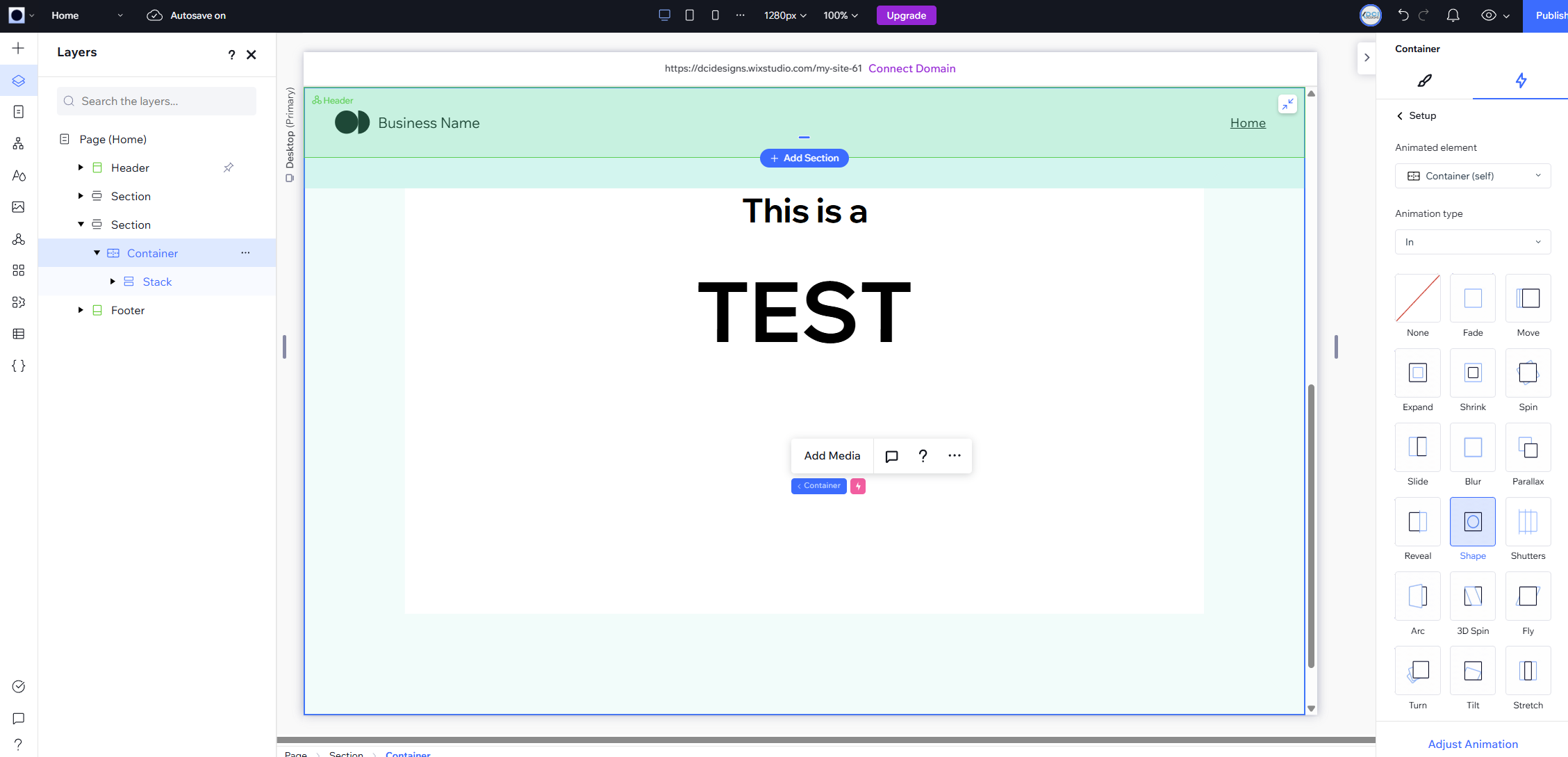Switch to tablet breakpoint icon

(689, 15)
